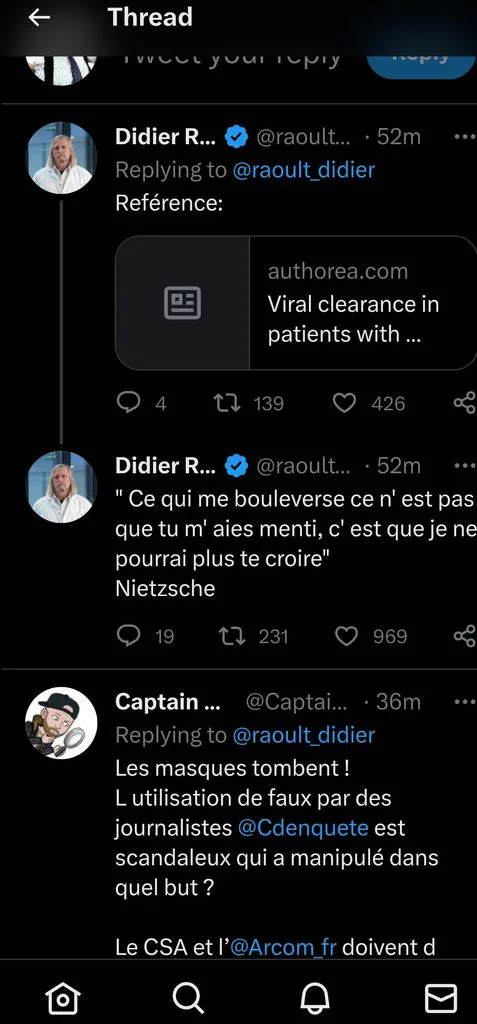Open the Notifications bell tab
477x1024 pixels.
point(315,997)
